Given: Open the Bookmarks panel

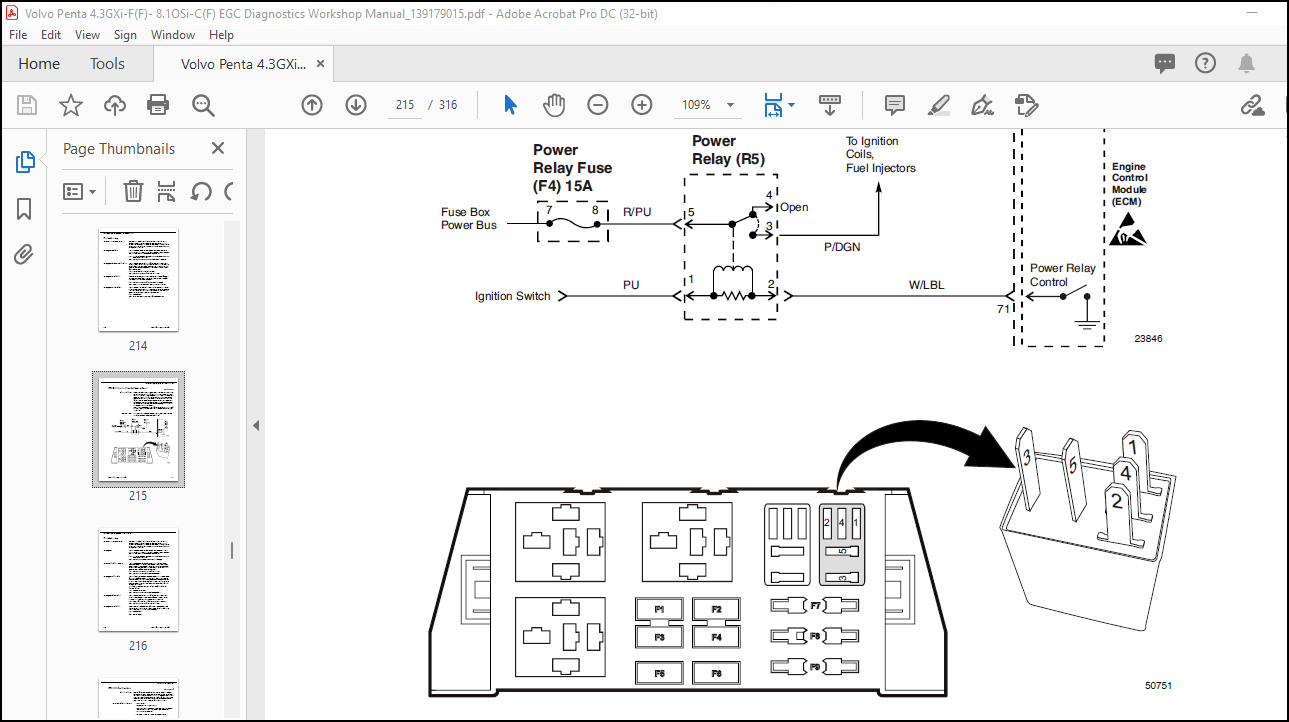Looking at the screenshot, I should [24, 209].
